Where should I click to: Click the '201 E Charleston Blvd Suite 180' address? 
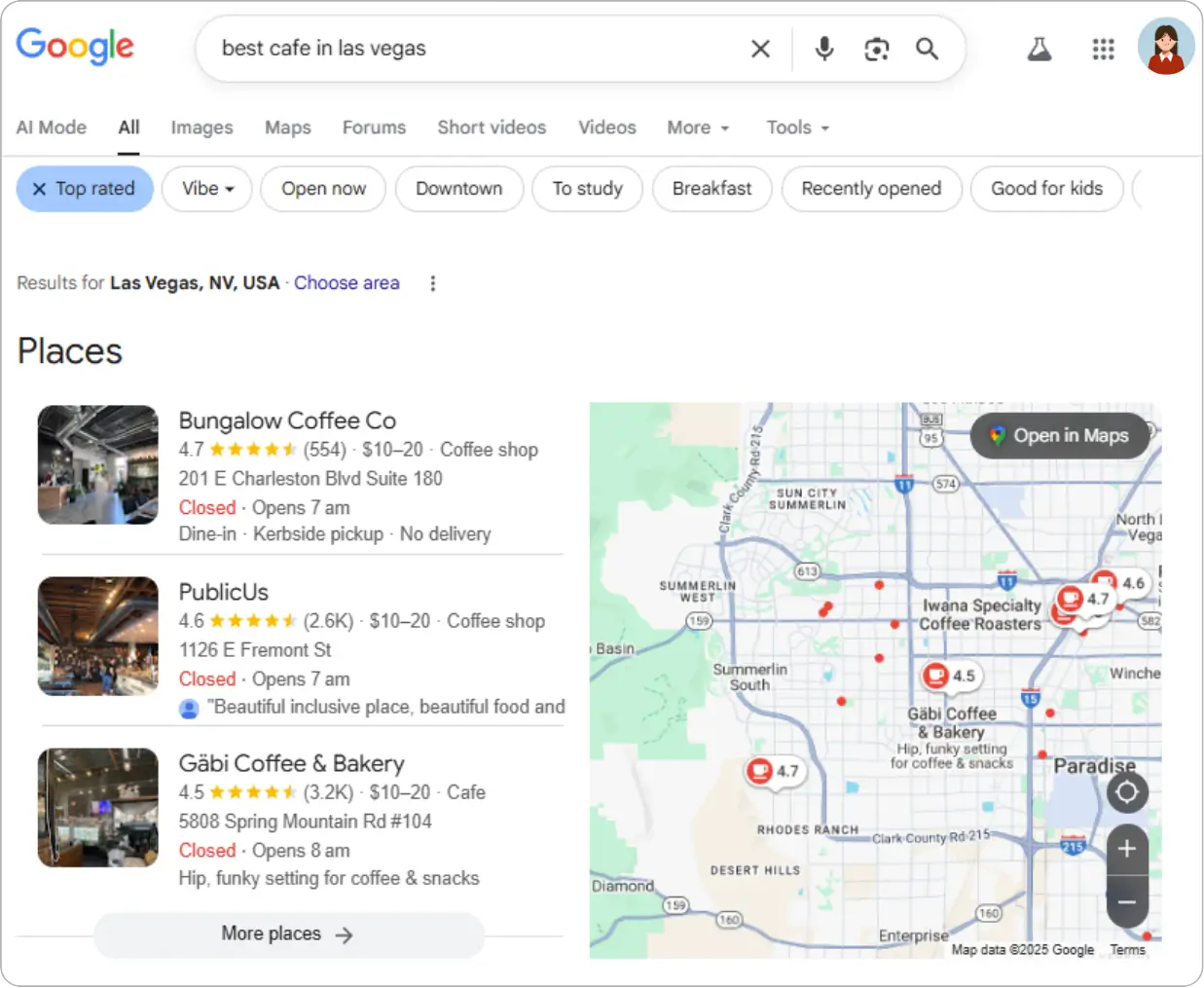(x=310, y=479)
